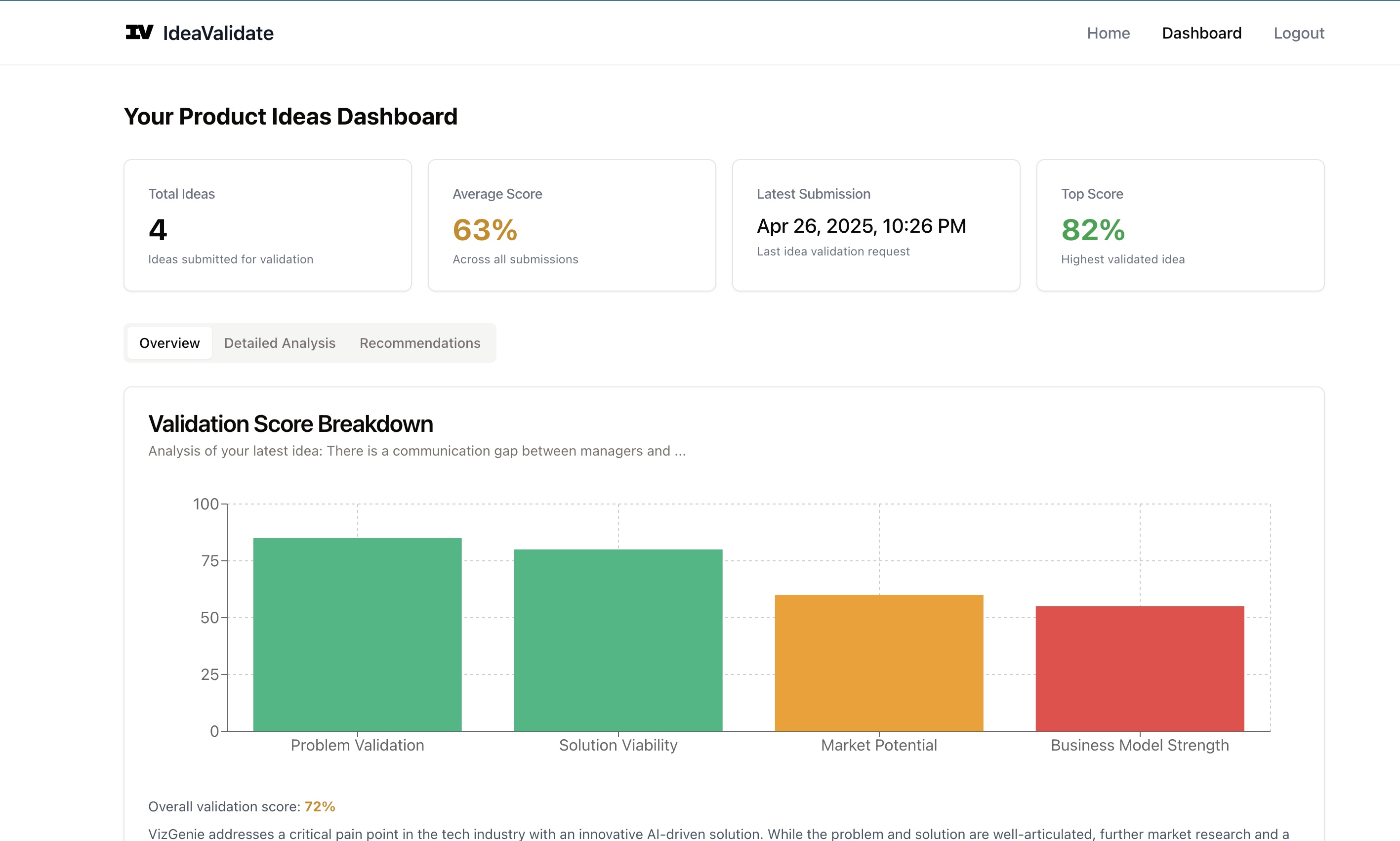Click the Your Product Ideas Dashboard title
1400x841 pixels.
[290, 117]
